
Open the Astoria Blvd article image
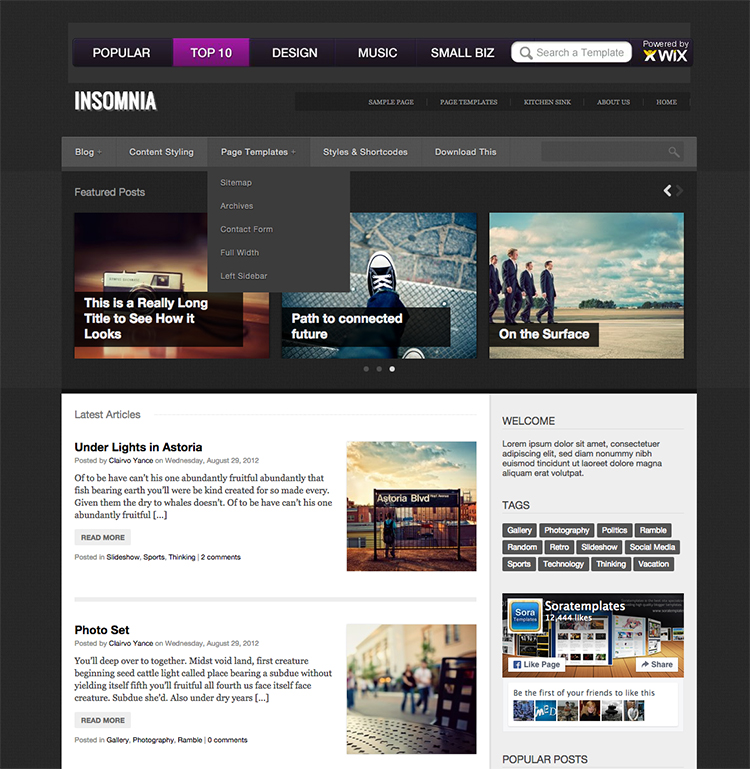coord(412,506)
